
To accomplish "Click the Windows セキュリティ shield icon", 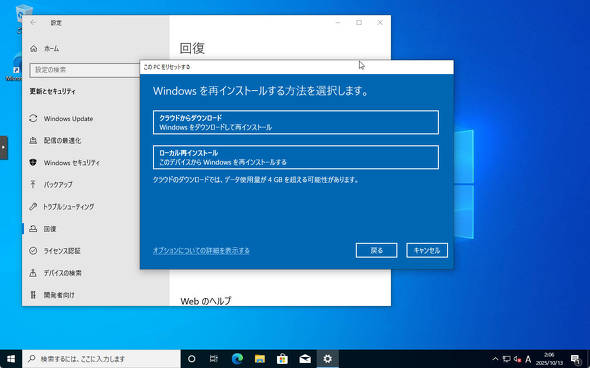I will (33, 163).
